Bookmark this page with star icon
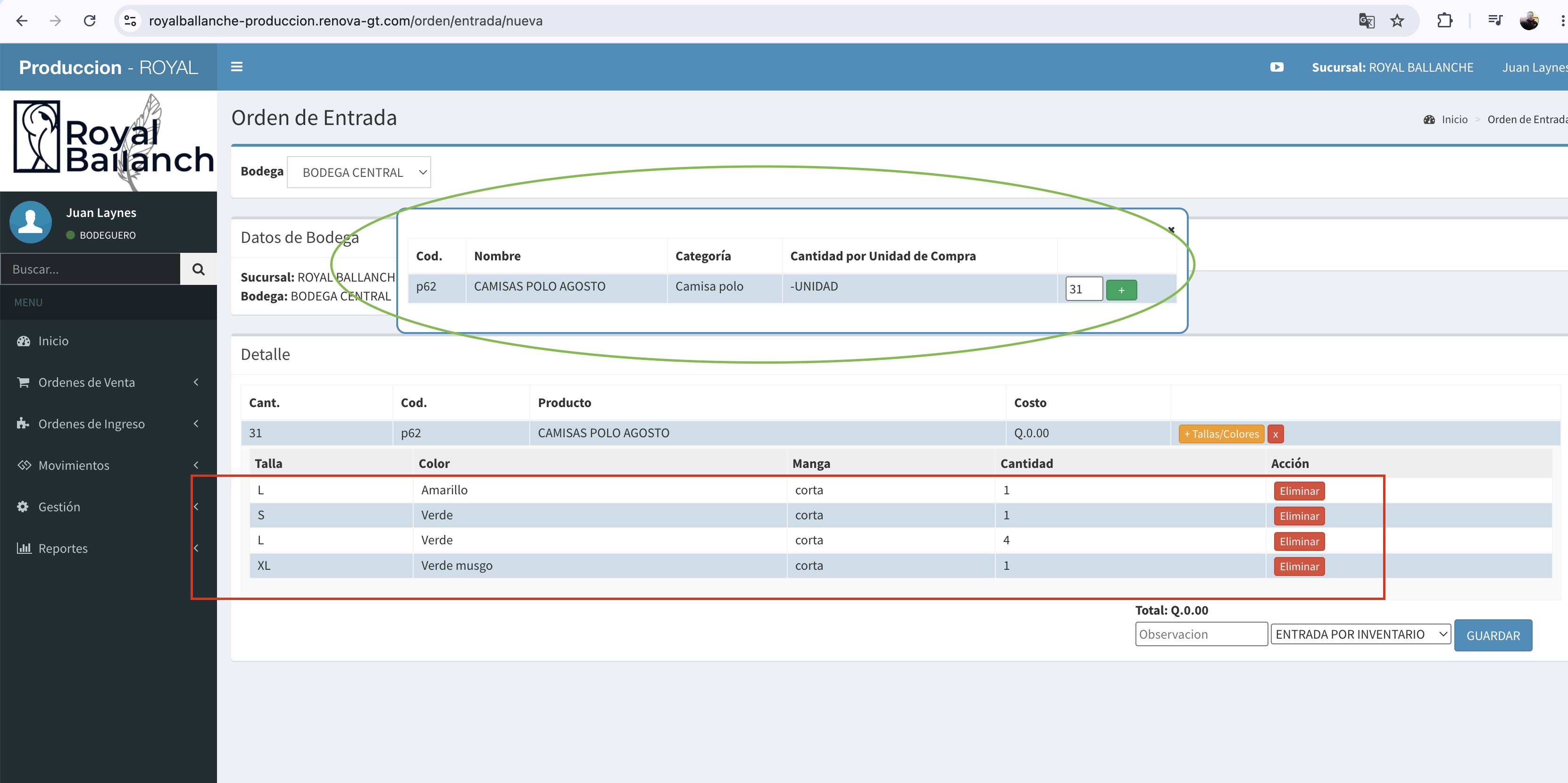Screen dimensions: 1568x783 click(1397, 21)
